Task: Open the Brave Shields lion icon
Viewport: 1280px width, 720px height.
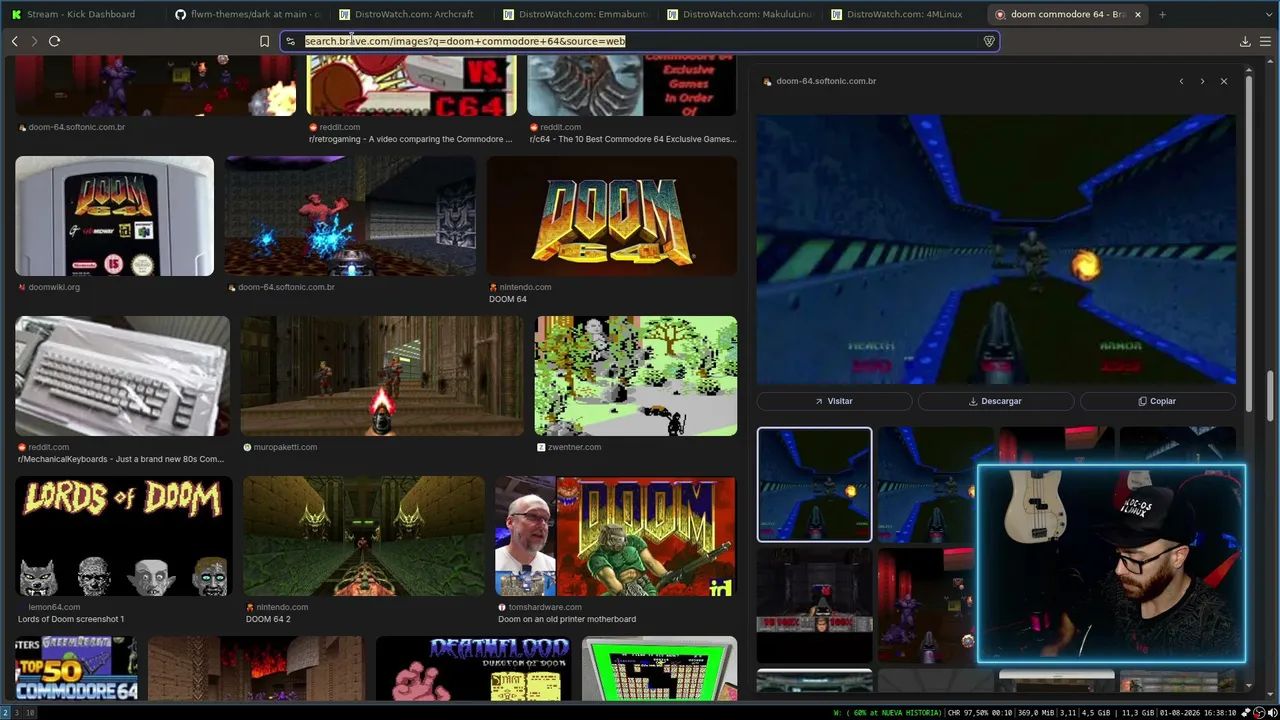Action: pyautogui.click(x=989, y=41)
